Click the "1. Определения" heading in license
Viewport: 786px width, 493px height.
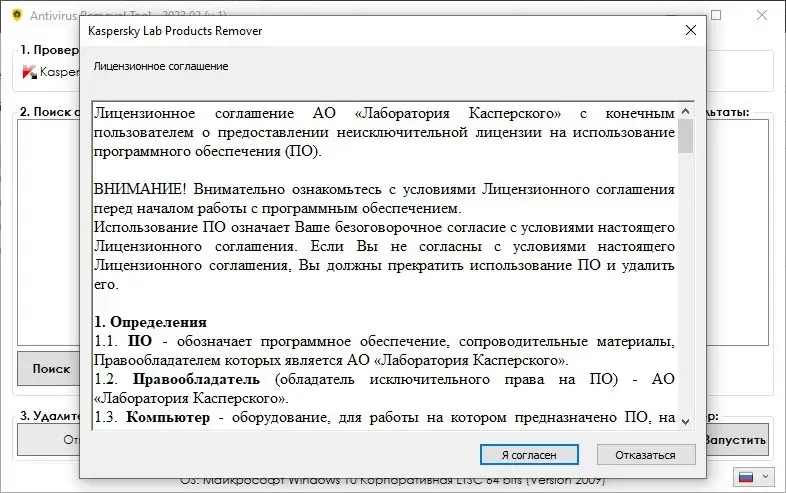[150, 322]
